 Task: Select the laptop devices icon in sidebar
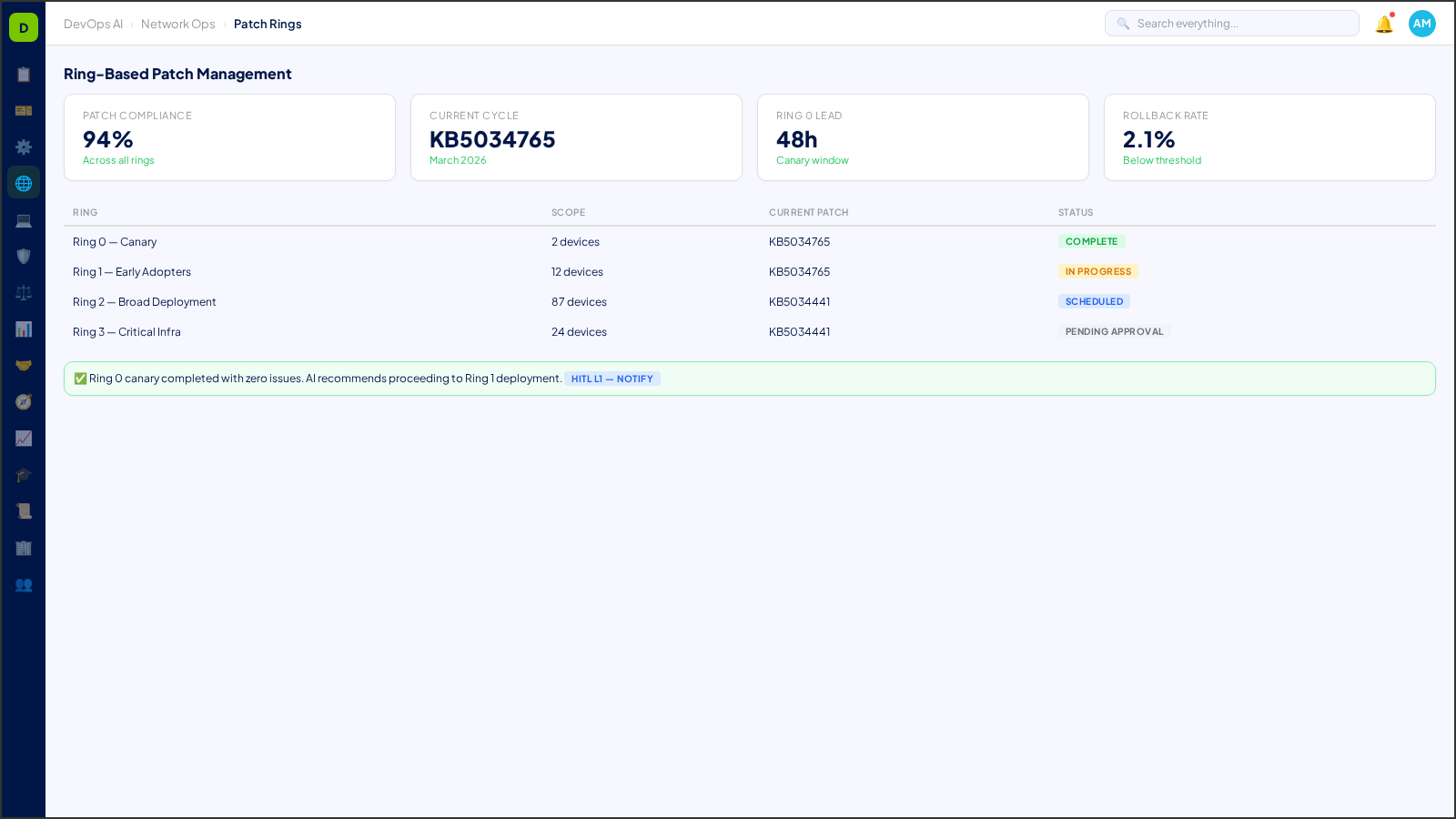(24, 219)
